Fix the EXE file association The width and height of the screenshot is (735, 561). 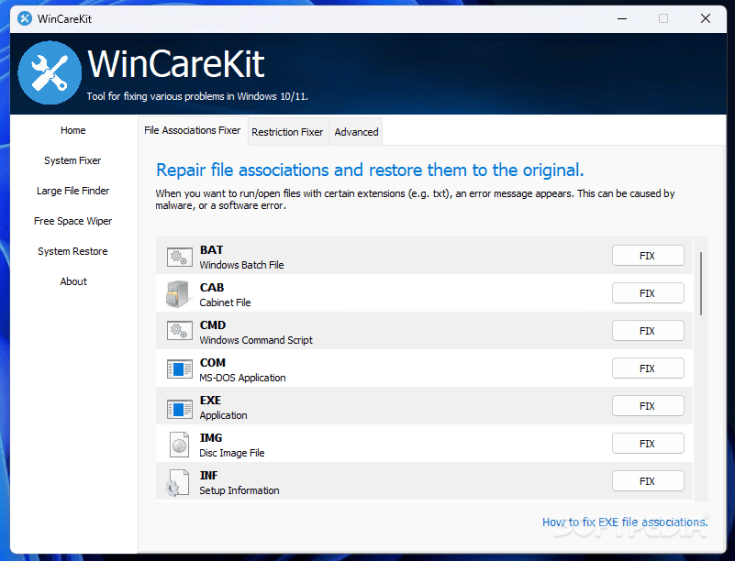coord(648,406)
